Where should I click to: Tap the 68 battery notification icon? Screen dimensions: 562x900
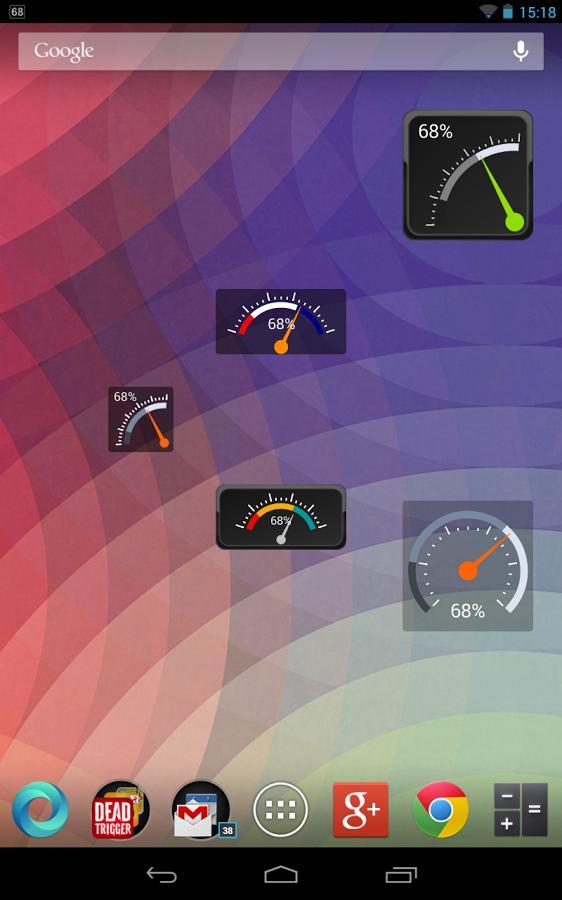click(x=17, y=11)
